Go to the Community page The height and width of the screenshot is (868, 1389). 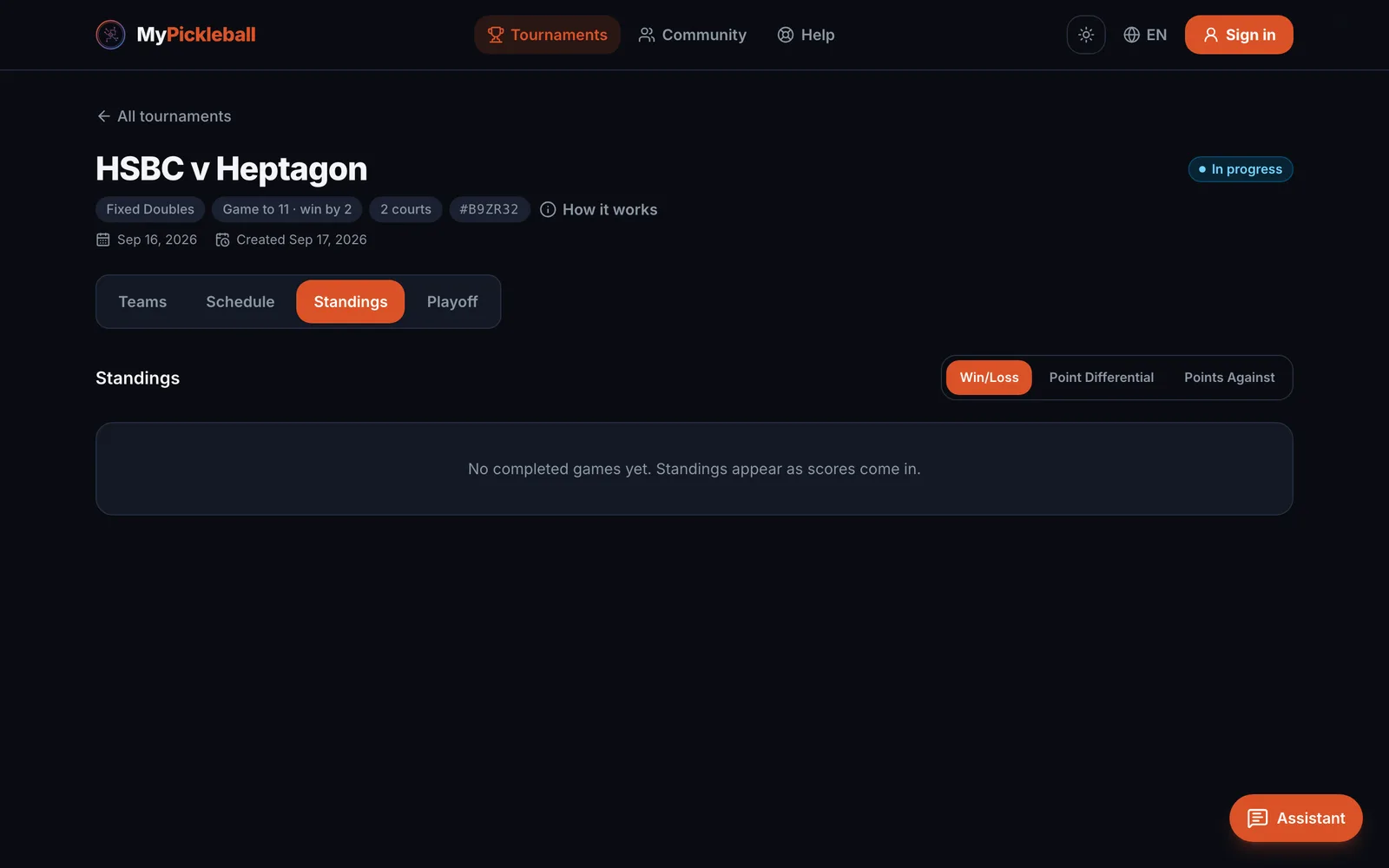(x=692, y=35)
